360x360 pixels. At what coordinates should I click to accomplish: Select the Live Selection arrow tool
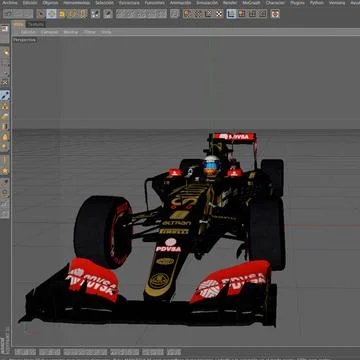point(41,14)
